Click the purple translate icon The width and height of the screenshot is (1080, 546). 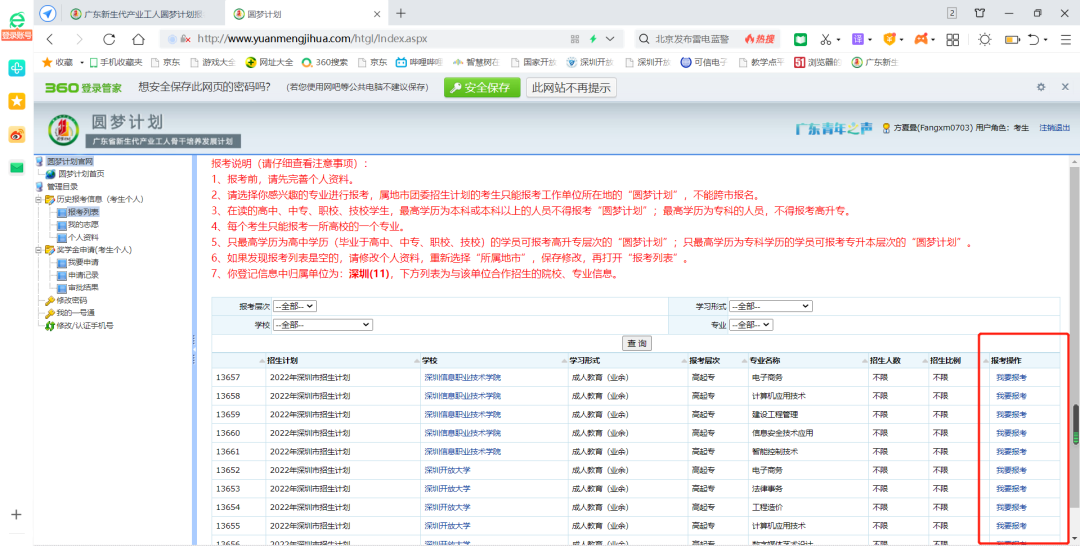click(x=858, y=39)
